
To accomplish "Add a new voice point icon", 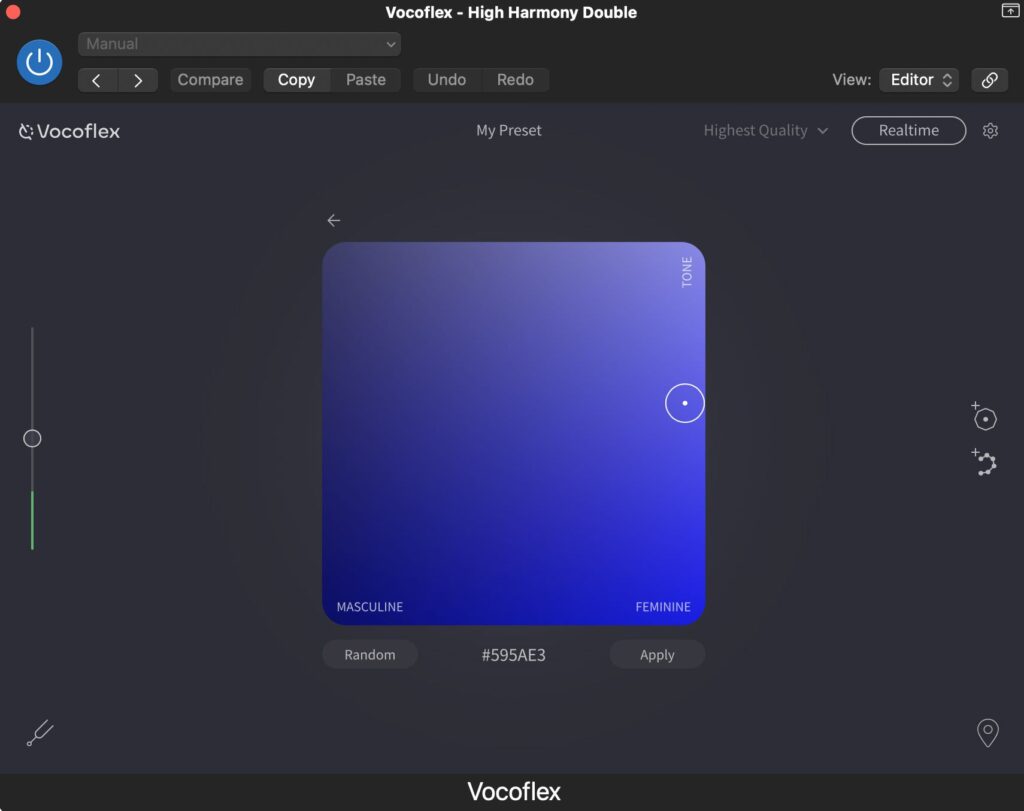I will (x=984, y=417).
